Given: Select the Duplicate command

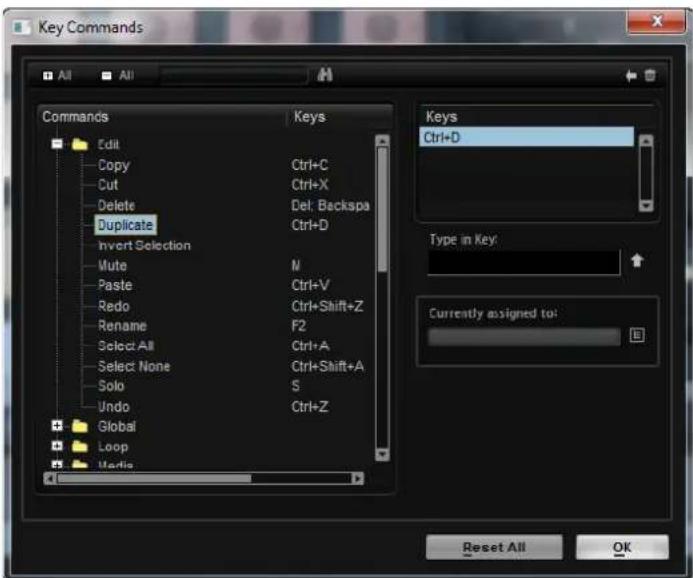Looking at the screenshot, I should click(125, 225).
